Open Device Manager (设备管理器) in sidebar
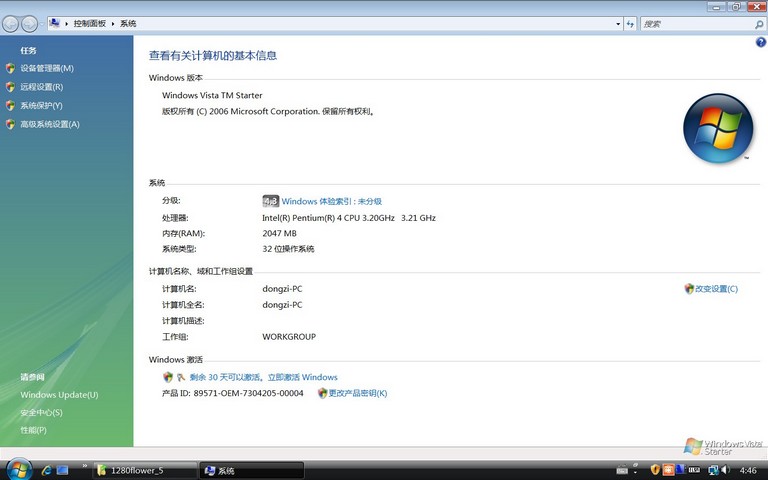Image resolution: width=768 pixels, height=480 pixels. coord(47,68)
